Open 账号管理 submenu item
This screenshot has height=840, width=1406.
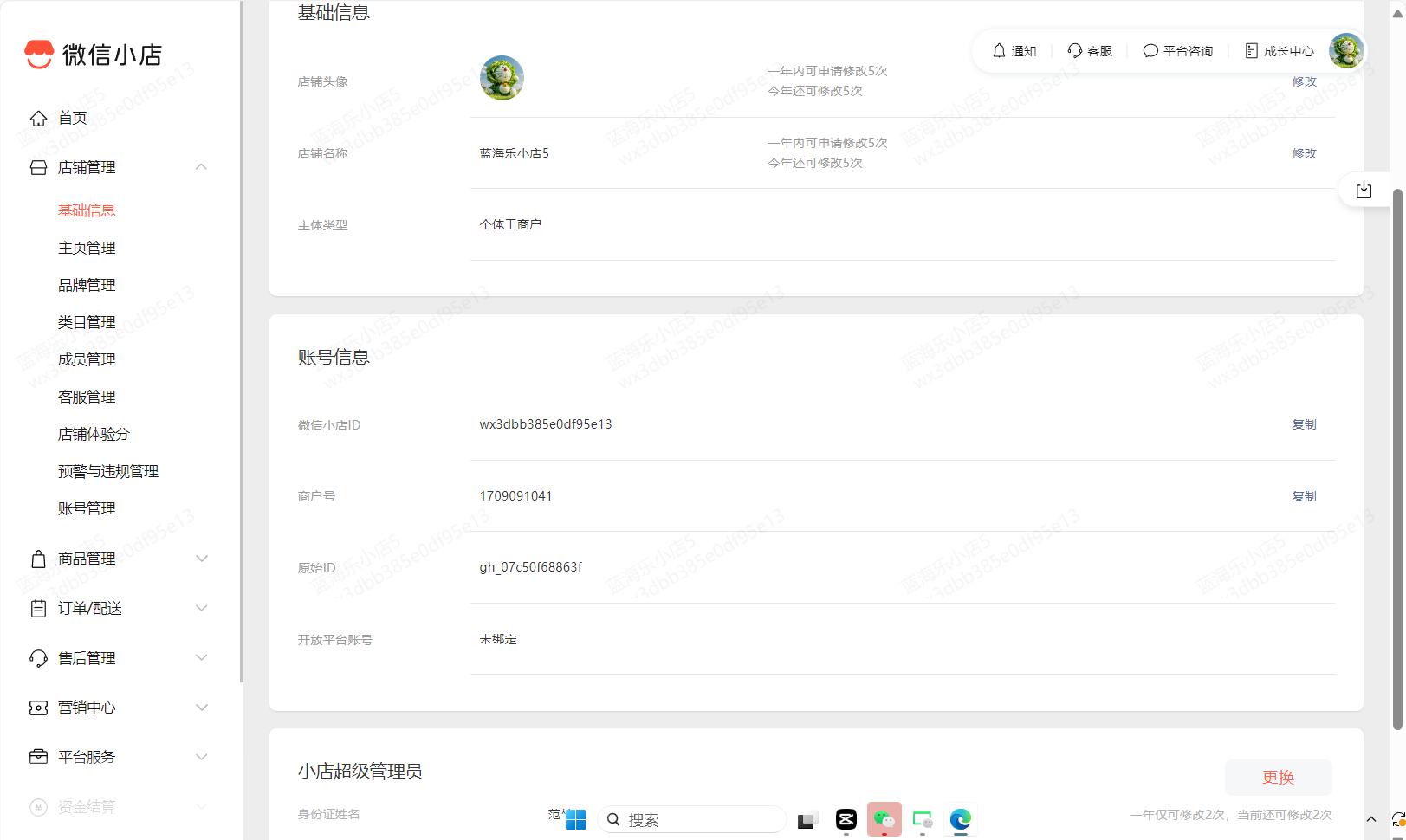coord(87,508)
